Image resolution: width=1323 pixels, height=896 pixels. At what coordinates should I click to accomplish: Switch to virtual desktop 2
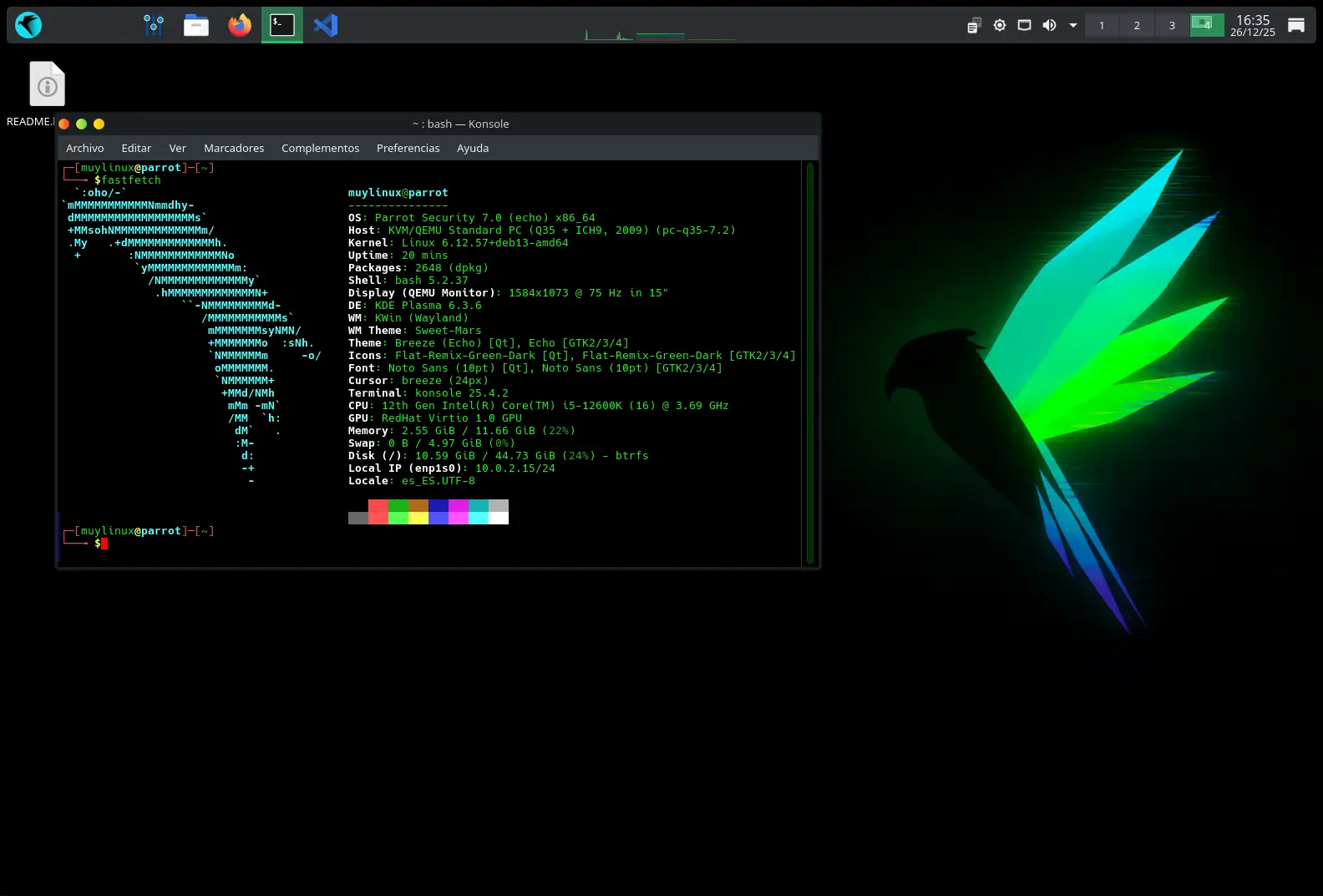(1137, 25)
